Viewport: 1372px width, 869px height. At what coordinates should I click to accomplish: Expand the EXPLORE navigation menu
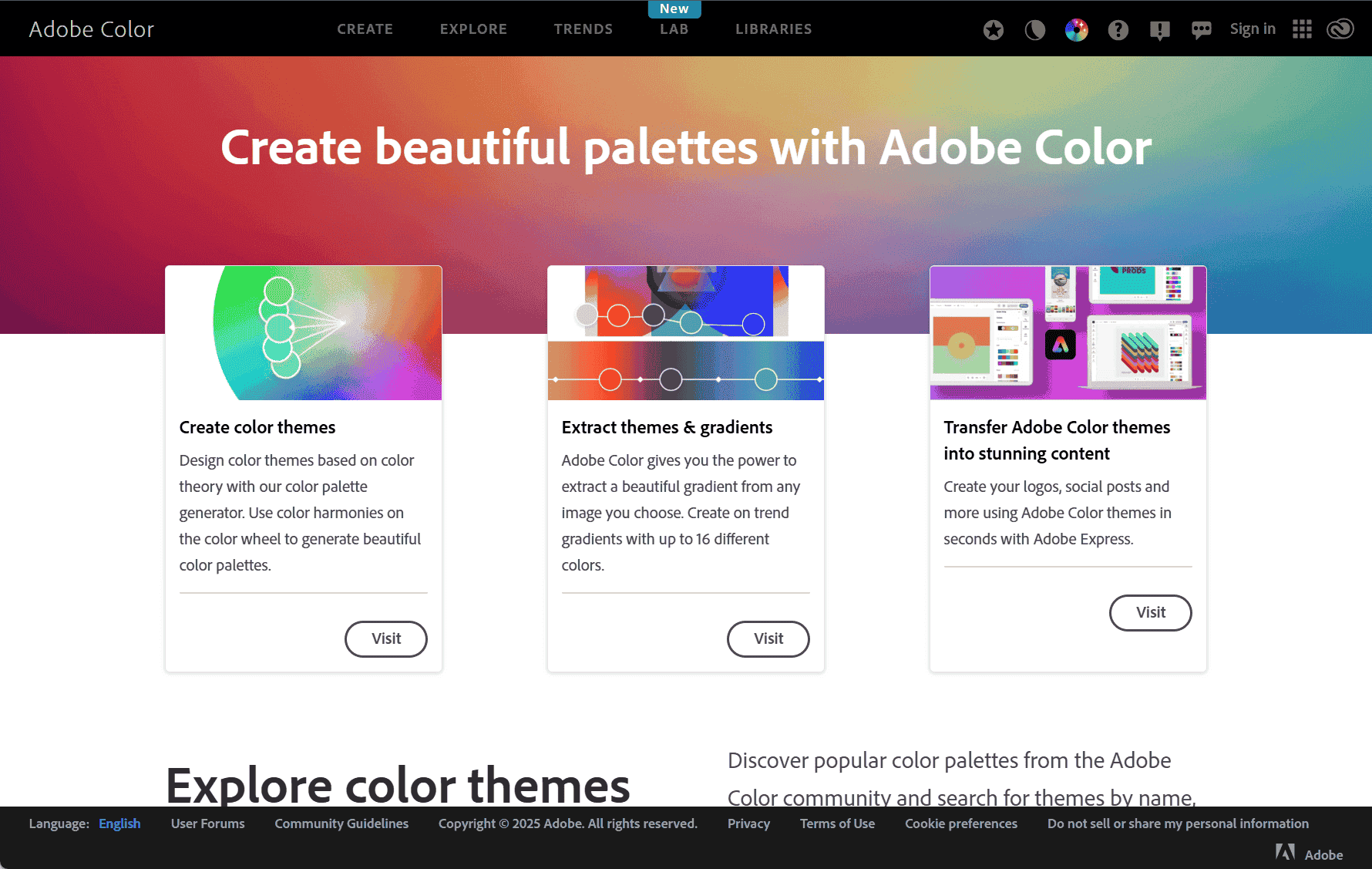[x=473, y=29]
